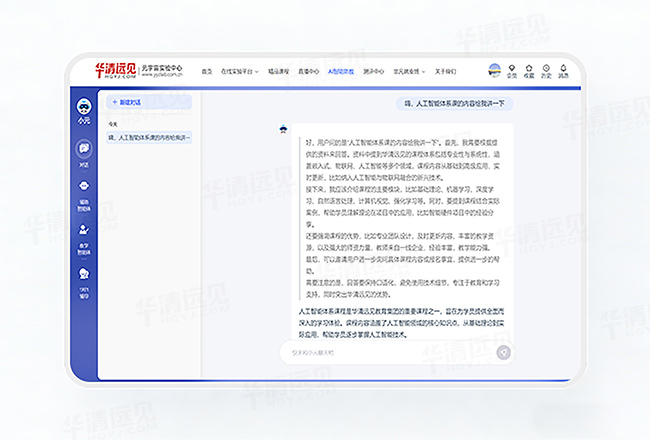The width and height of the screenshot is (650, 440).
Task: Click the 小元 robot avatar in sidebar
Action: (84, 106)
